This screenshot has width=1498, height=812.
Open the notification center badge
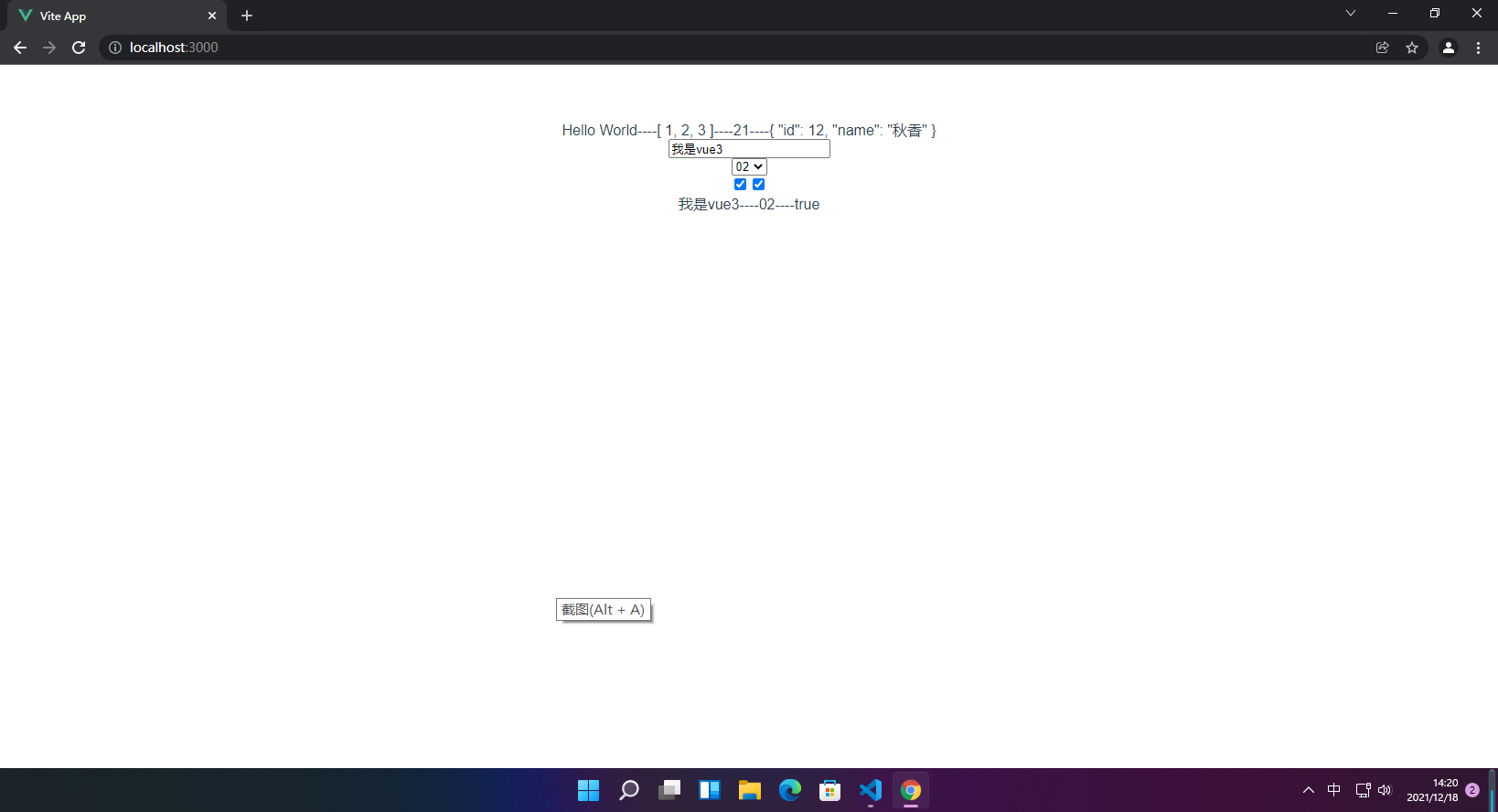coord(1472,790)
